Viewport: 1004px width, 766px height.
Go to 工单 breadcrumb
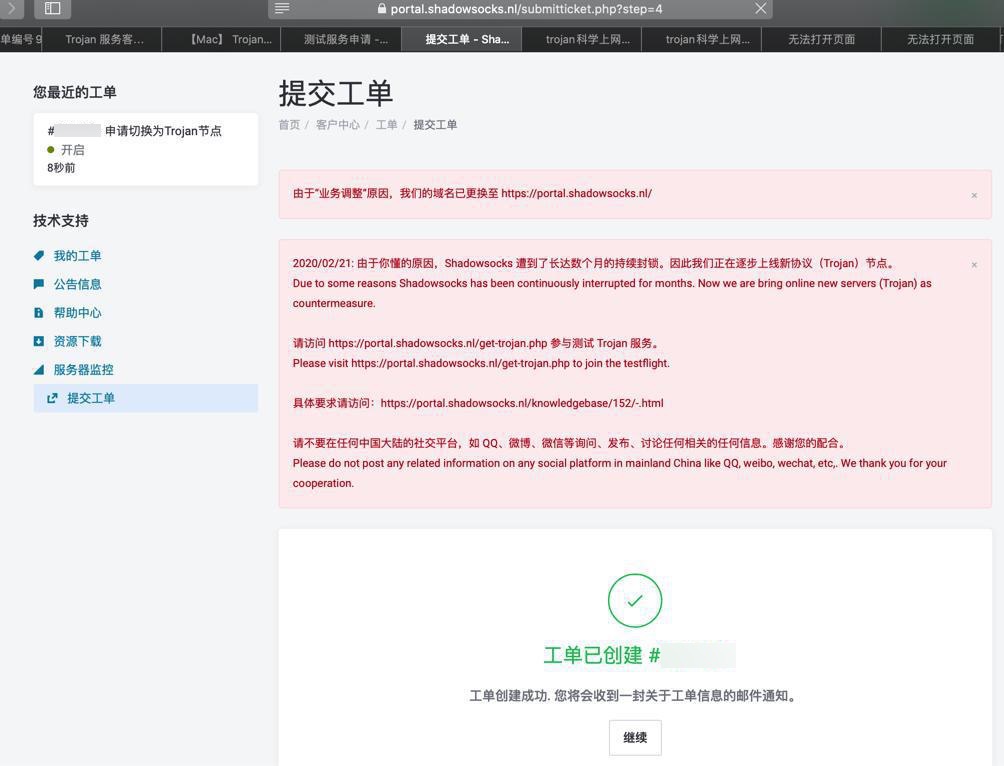coord(386,124)
